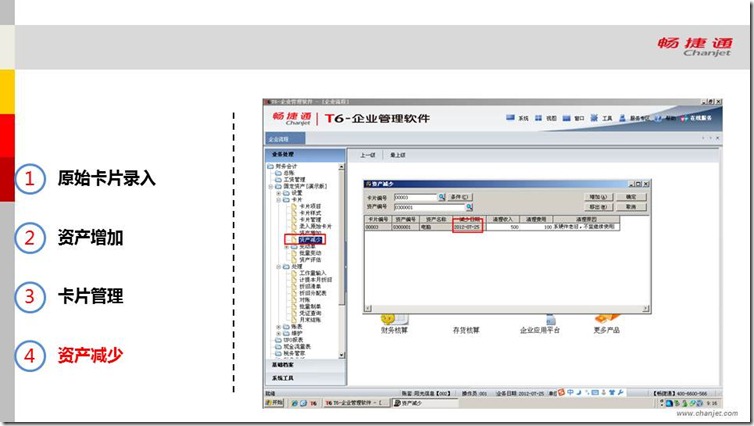The image size is (754, 426).
Task: Click the 确定 button
Action: coord(631,197)
